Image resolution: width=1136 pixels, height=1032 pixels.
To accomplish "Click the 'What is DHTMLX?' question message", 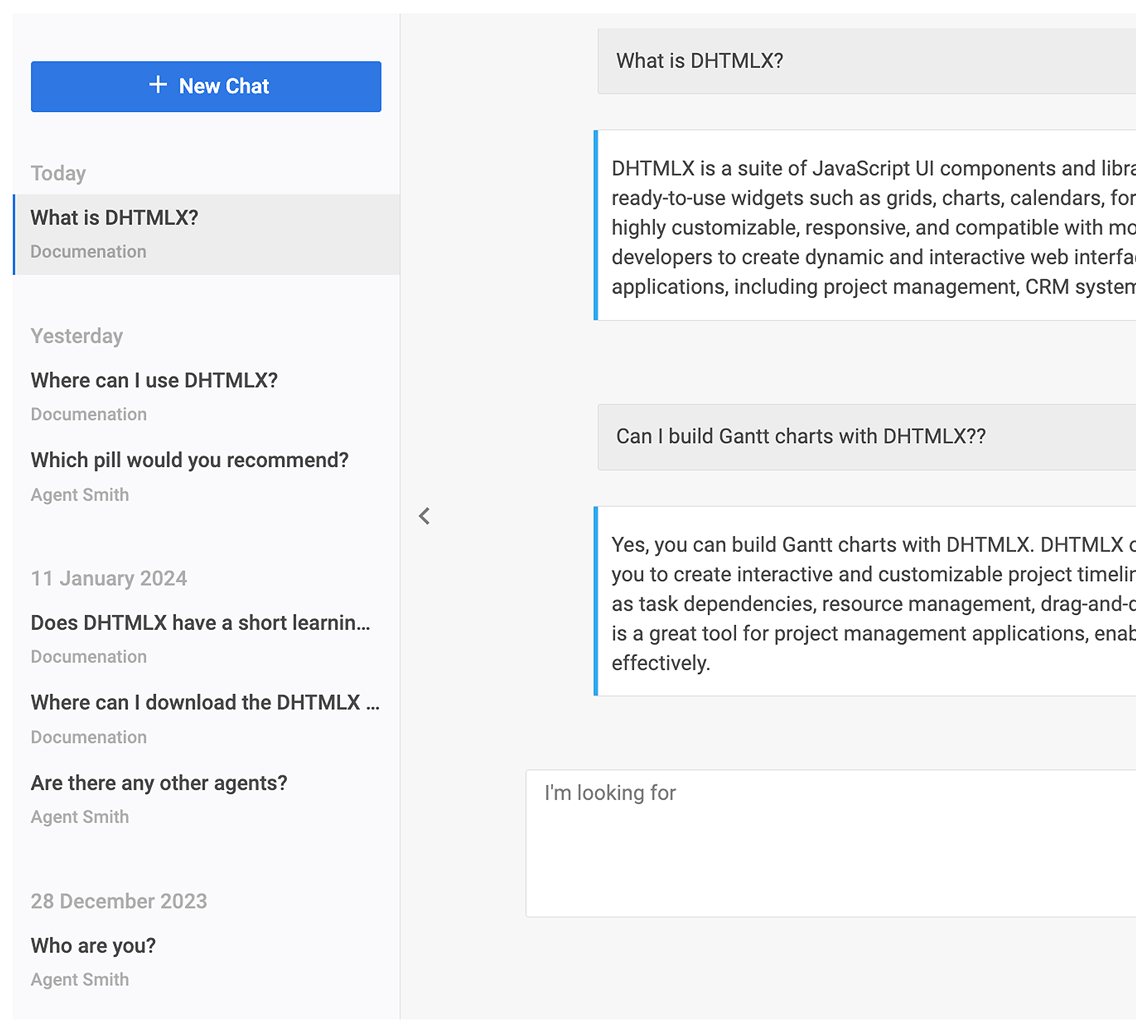I will coord(866,61).
